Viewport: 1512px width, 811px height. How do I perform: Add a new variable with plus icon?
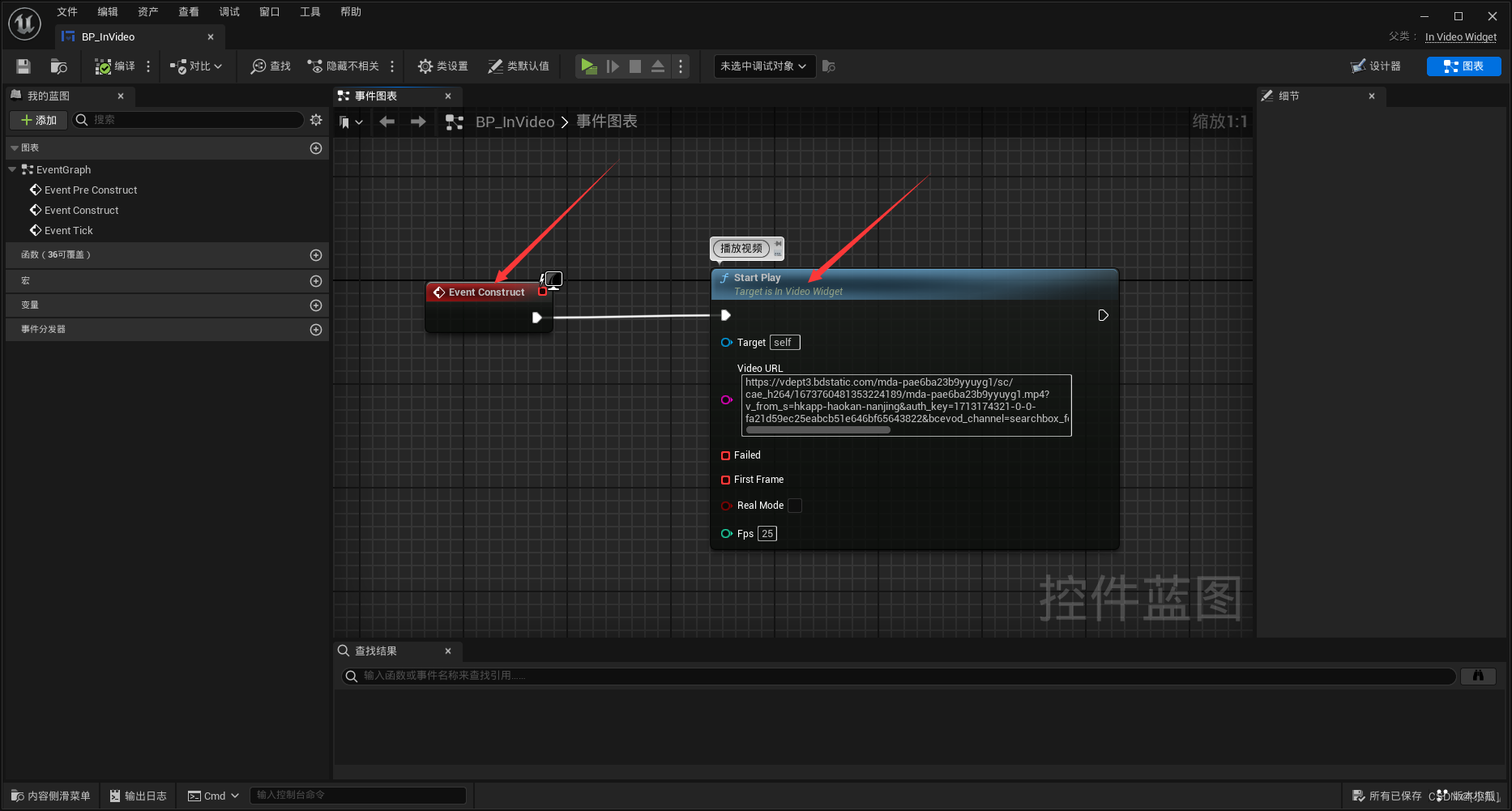(x=316, y=305)
